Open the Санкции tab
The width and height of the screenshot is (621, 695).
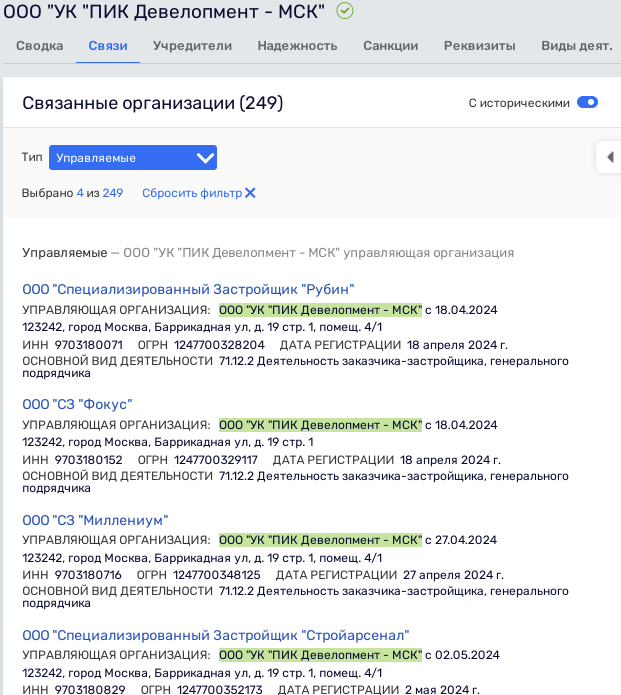point(391,46)
